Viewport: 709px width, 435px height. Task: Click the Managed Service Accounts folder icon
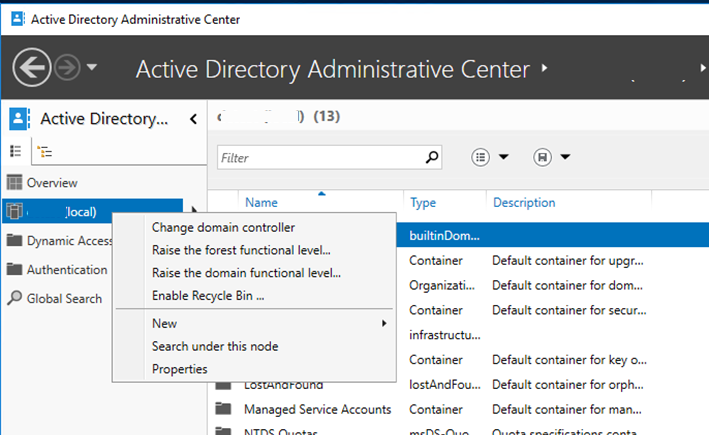coord(223,409)
